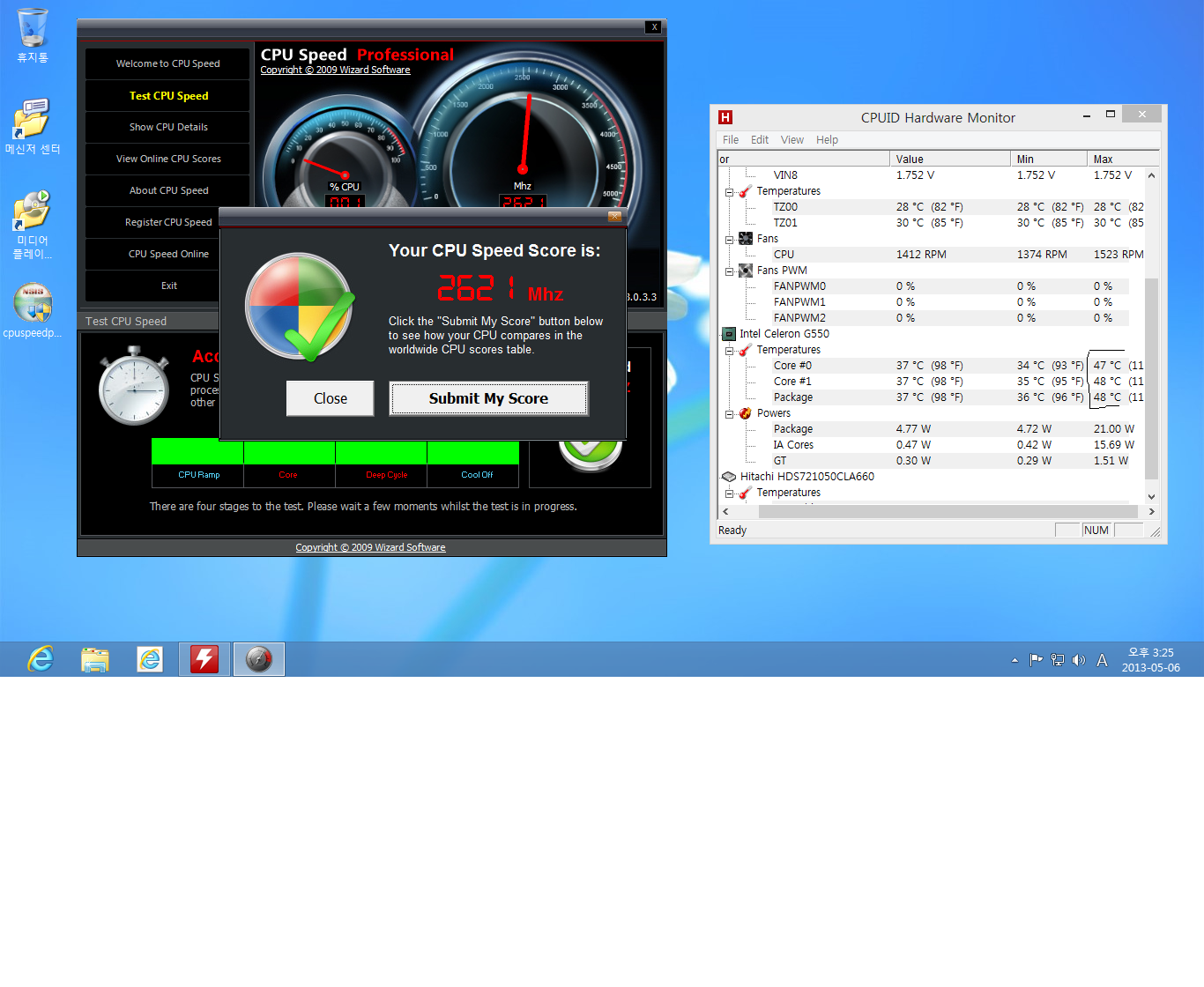This screenshot has width=1204, height=987.
Task: Click the Internet Explorer taskbar icon
Action: tap(41, 659)
